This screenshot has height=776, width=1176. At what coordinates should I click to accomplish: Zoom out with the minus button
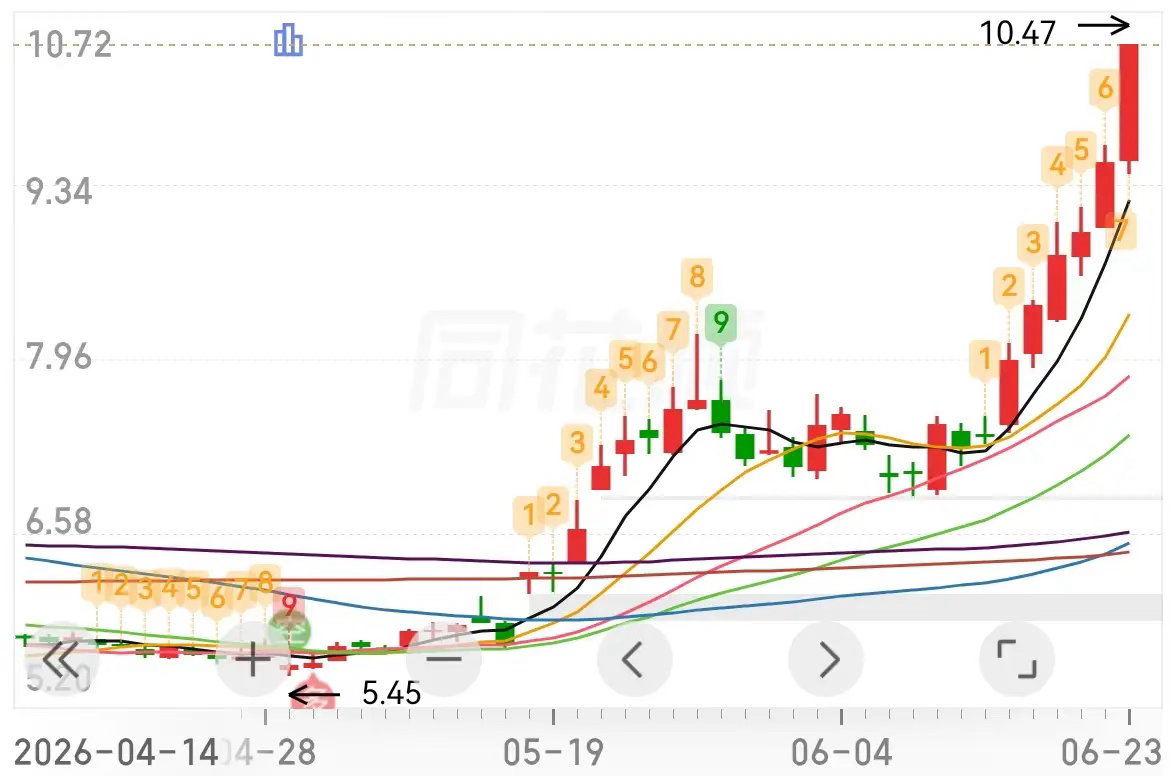pyautogui.click(x=444, y=660)
